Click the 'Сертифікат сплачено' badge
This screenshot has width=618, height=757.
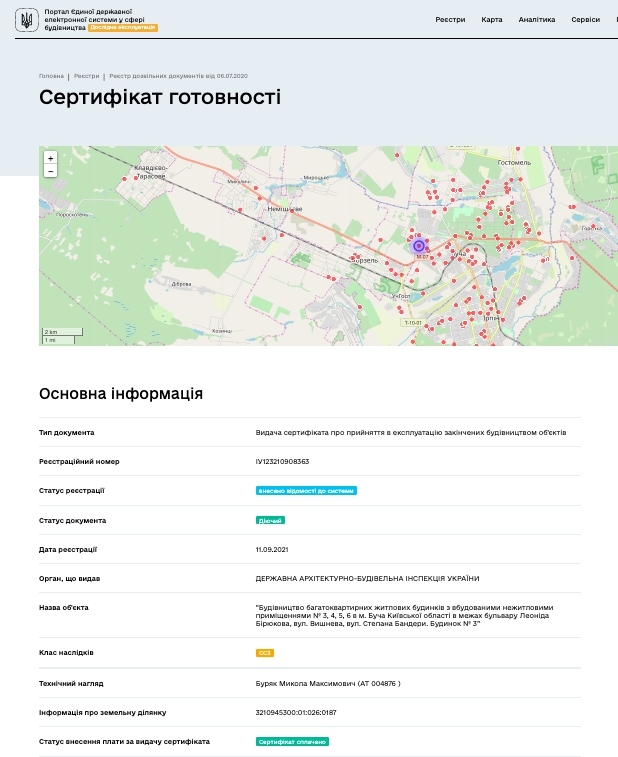coord(292,742)
